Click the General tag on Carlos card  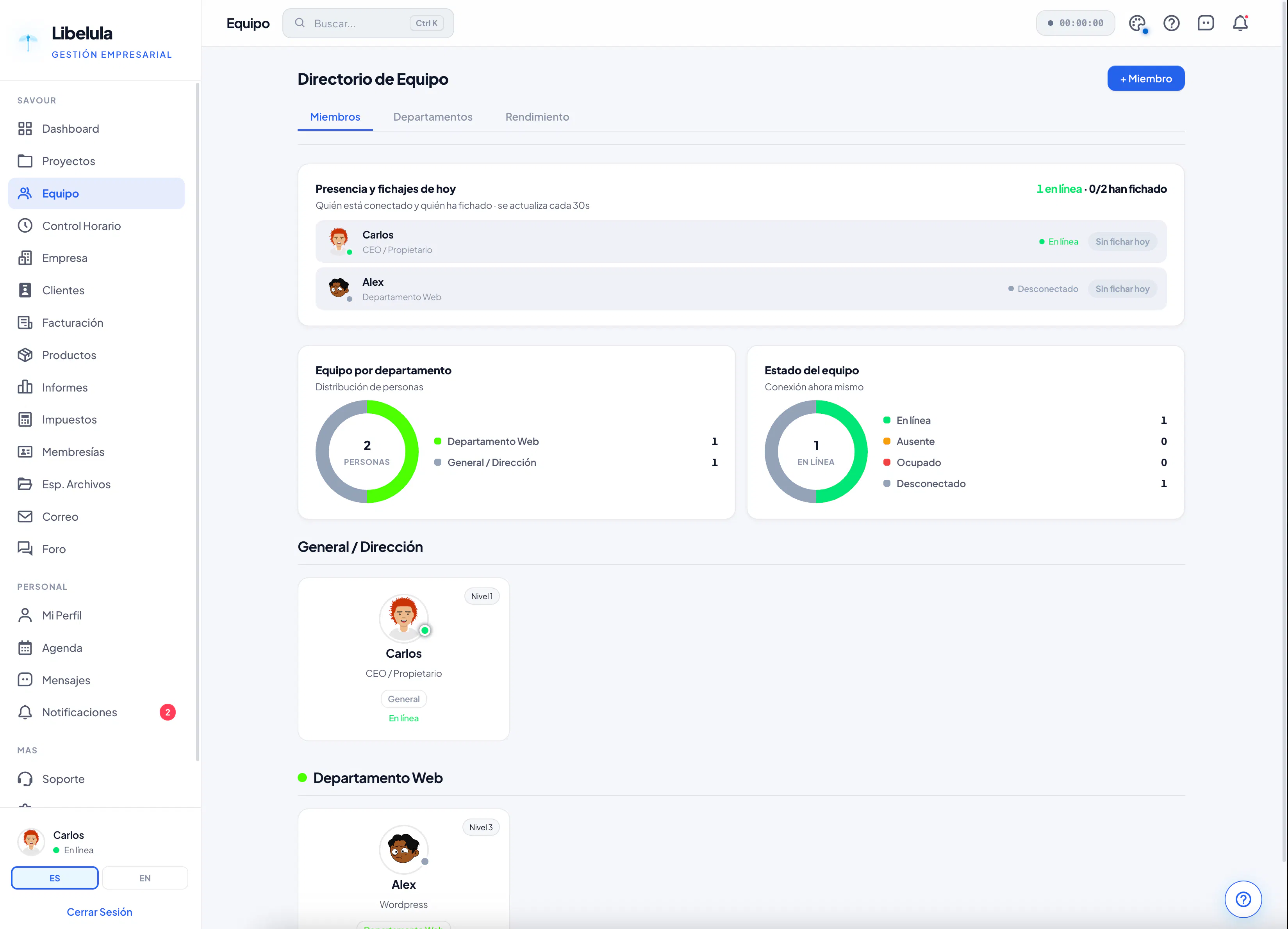coord(404,699)
